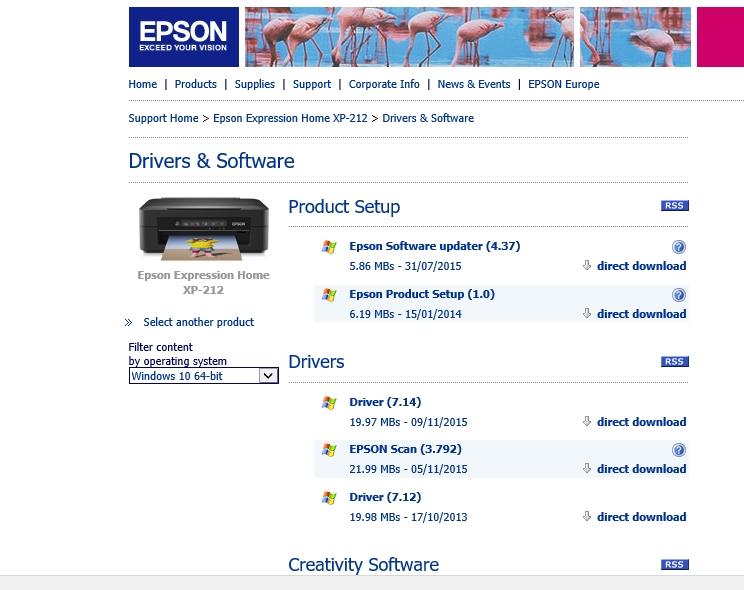Click Windows icon beside EPSON Scan
The height and width of the screenshot is (590, 744).
pos(329,450)
